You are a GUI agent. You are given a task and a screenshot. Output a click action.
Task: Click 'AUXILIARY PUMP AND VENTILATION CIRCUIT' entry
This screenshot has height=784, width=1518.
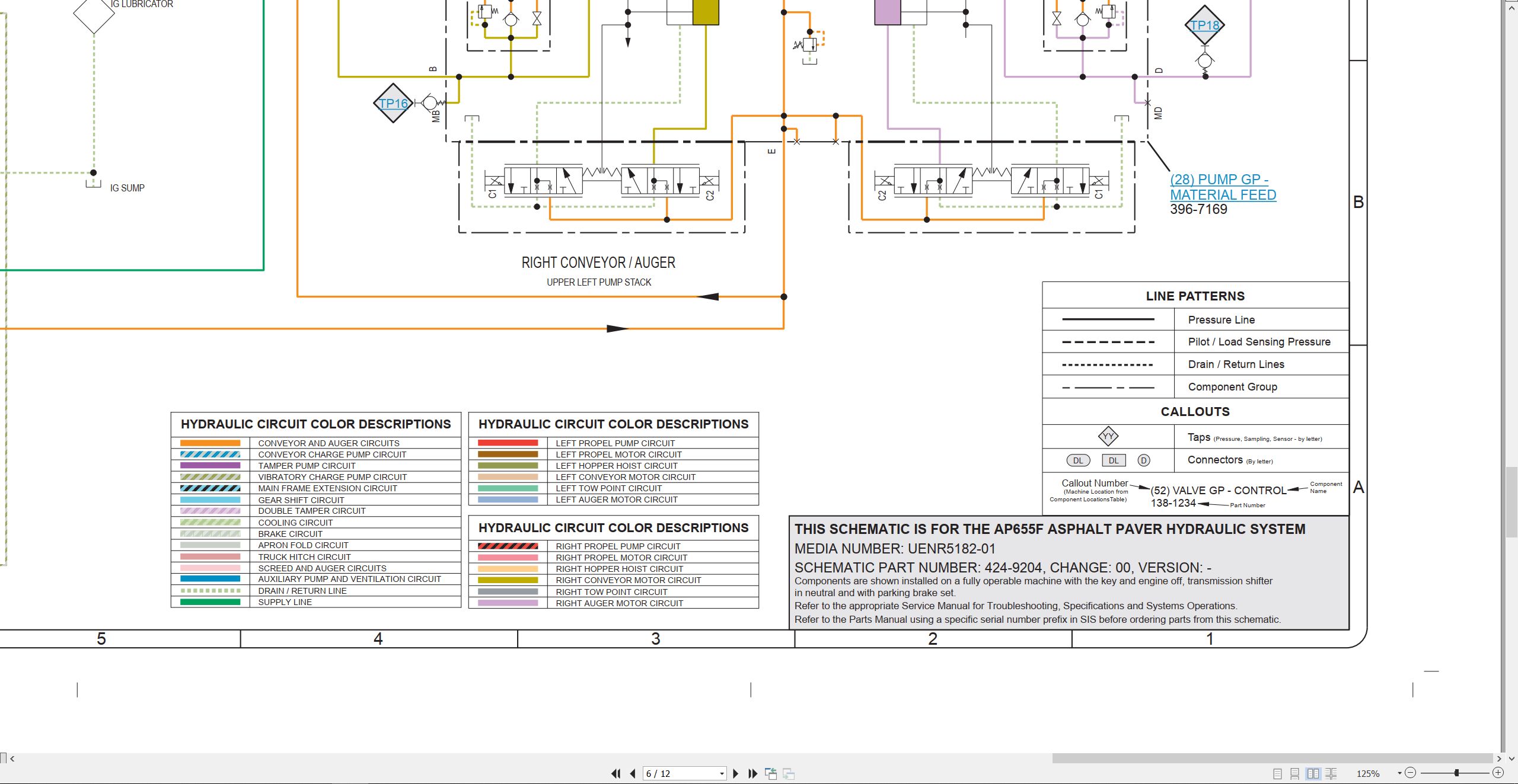(349, 579)
